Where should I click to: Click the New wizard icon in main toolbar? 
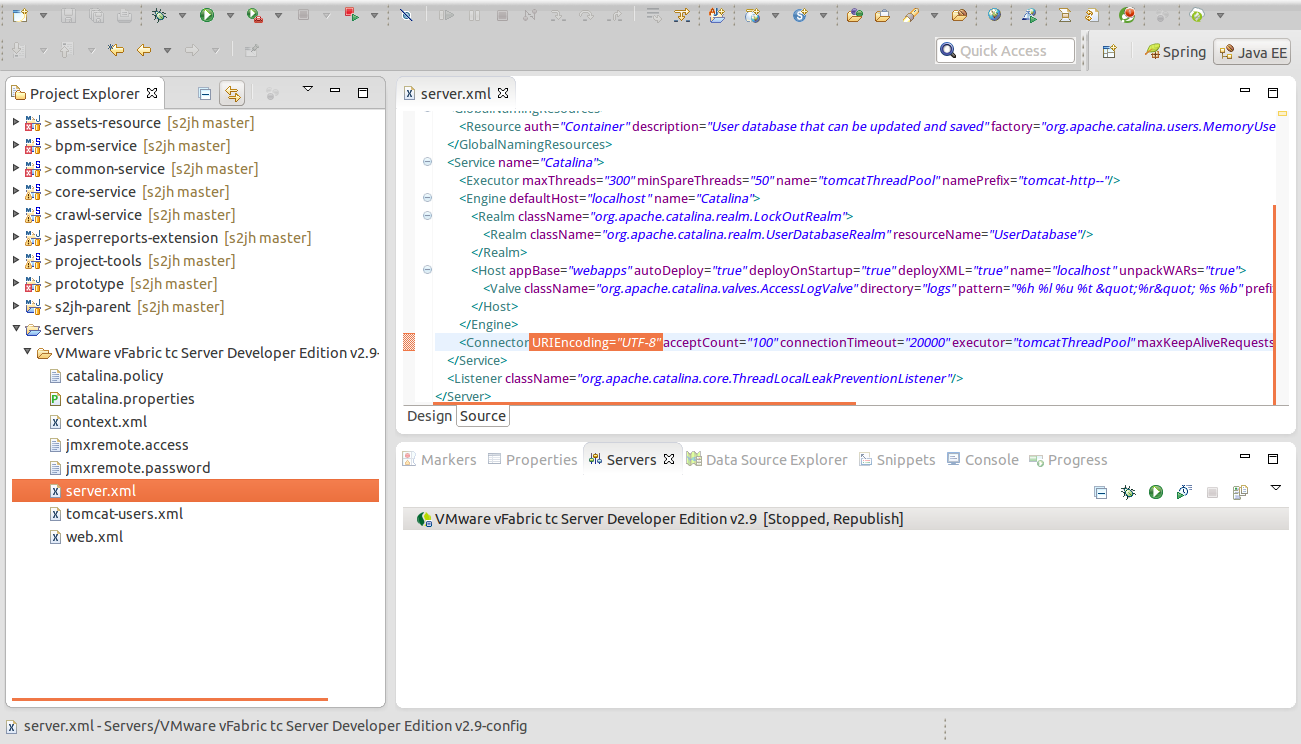(x=20, y=15)
